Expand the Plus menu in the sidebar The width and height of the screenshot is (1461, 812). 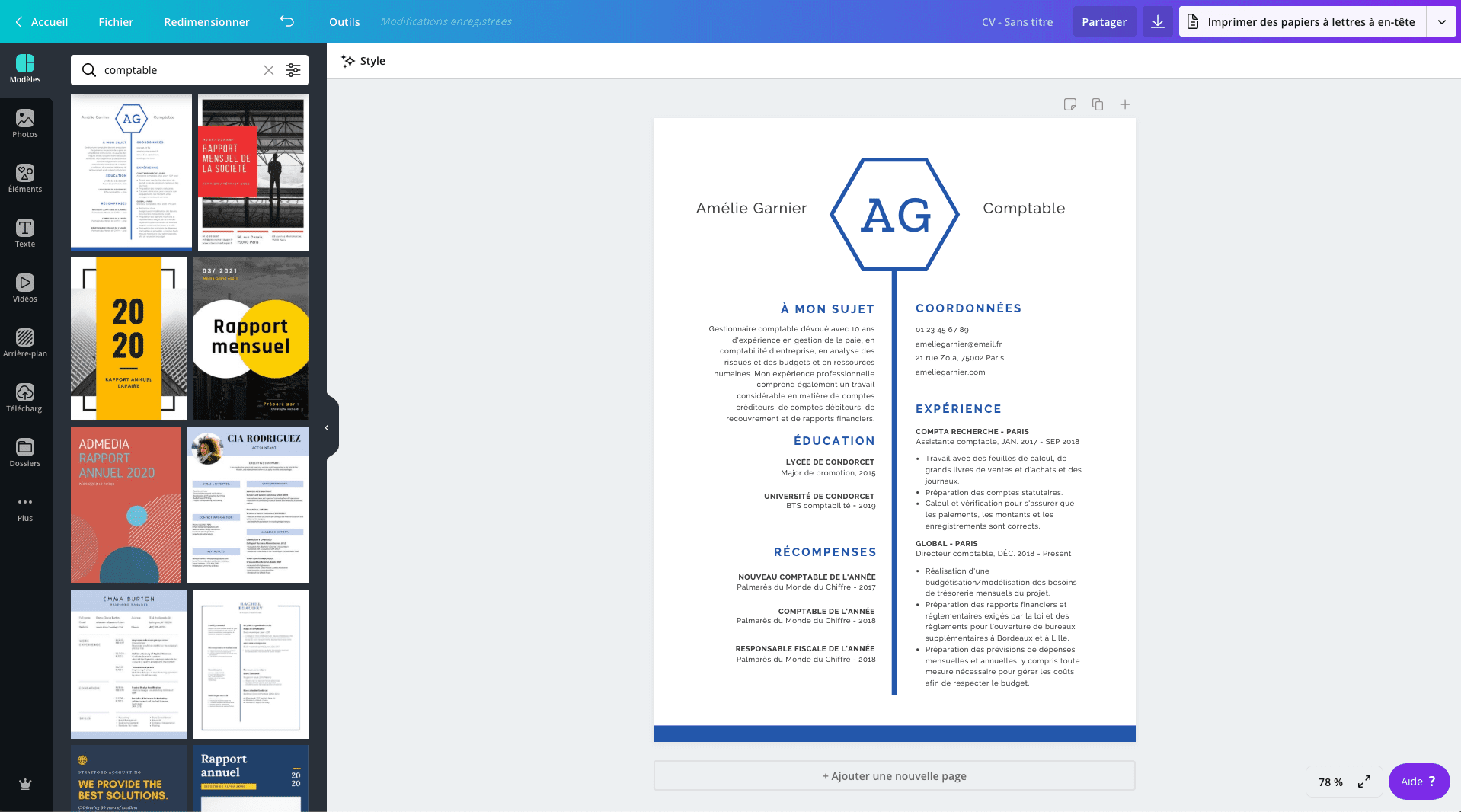click(x=25, y=507)
